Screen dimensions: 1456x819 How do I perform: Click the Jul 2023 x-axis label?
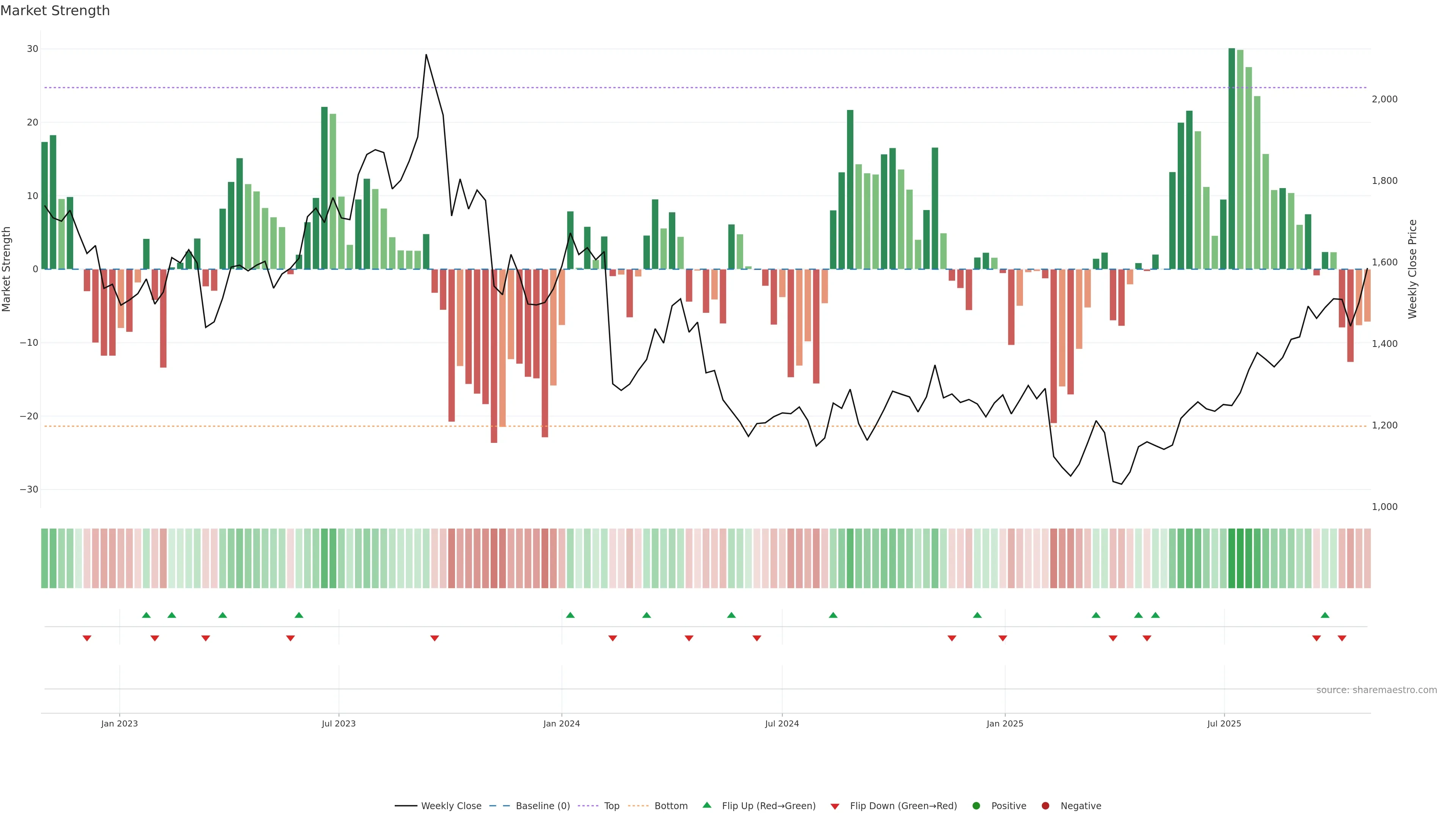[x=339, y=723]
